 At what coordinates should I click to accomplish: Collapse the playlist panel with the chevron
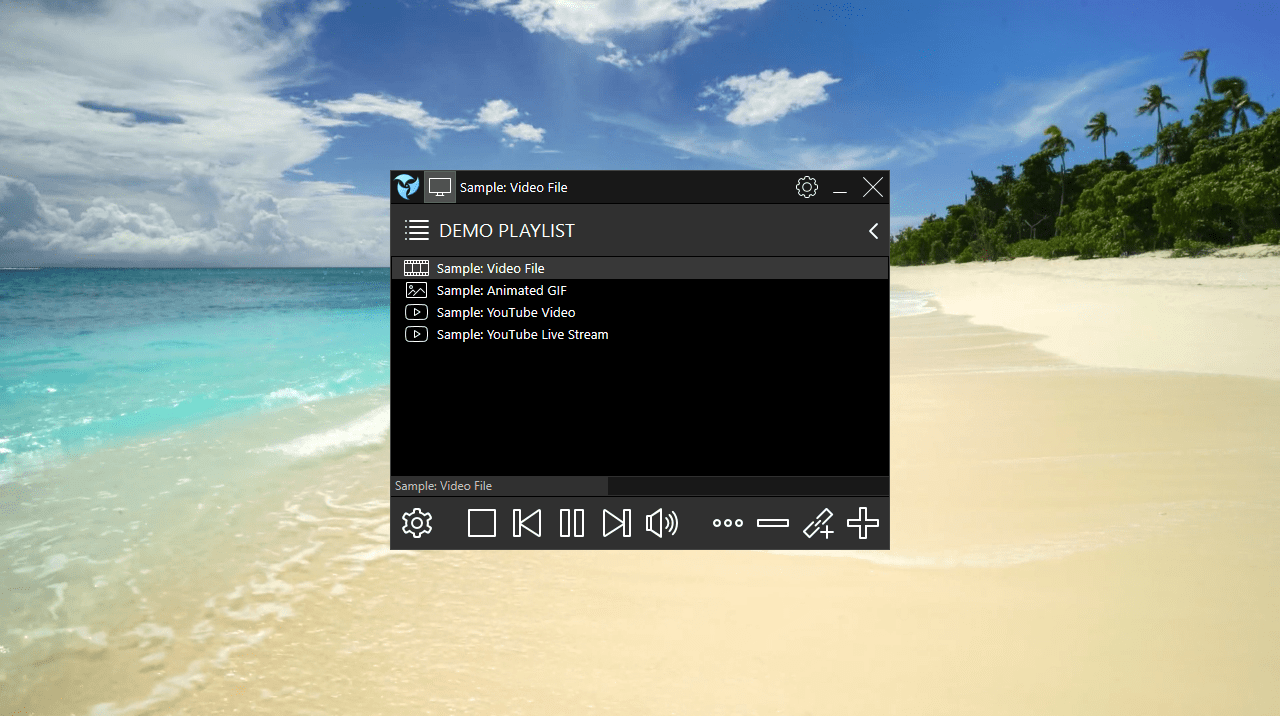click(873, 231)
